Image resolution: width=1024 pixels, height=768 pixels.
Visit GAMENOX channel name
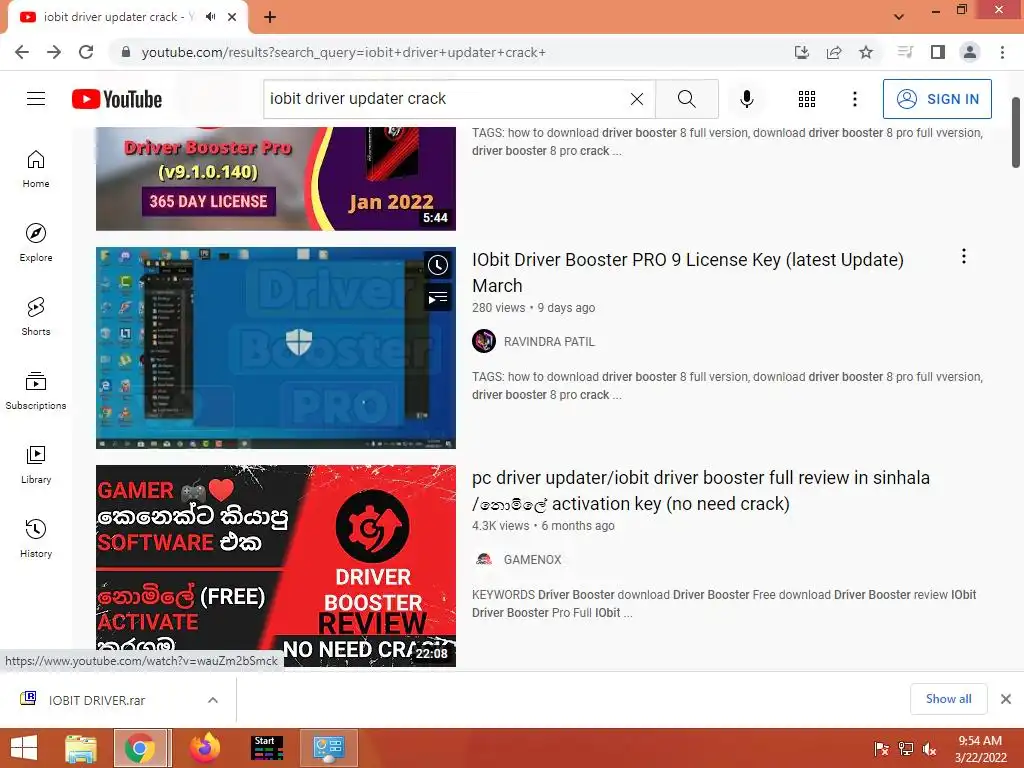pyautogui.click(x=532, y=560)
